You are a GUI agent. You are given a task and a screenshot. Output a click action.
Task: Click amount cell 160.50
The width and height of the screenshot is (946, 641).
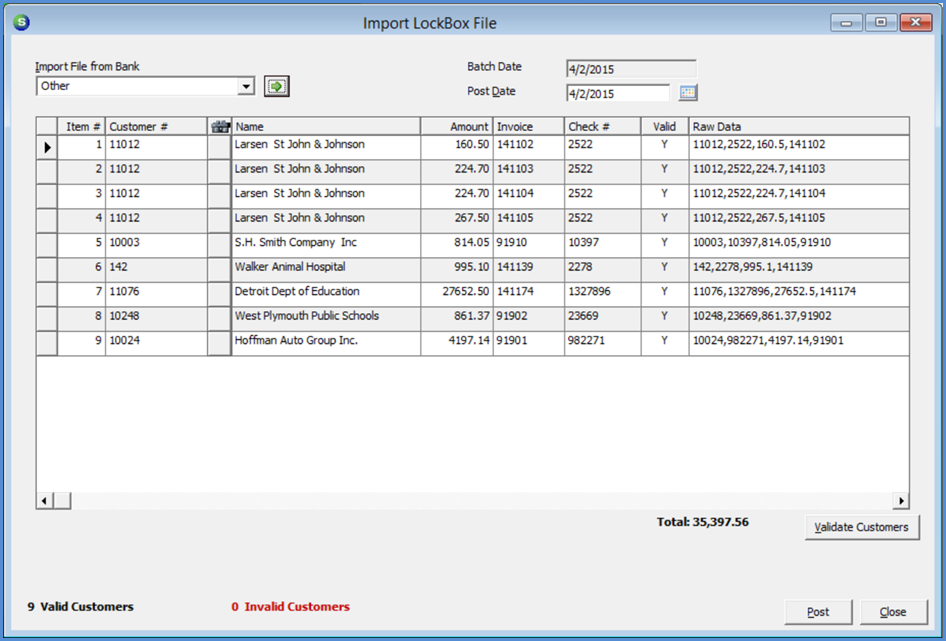457,147
